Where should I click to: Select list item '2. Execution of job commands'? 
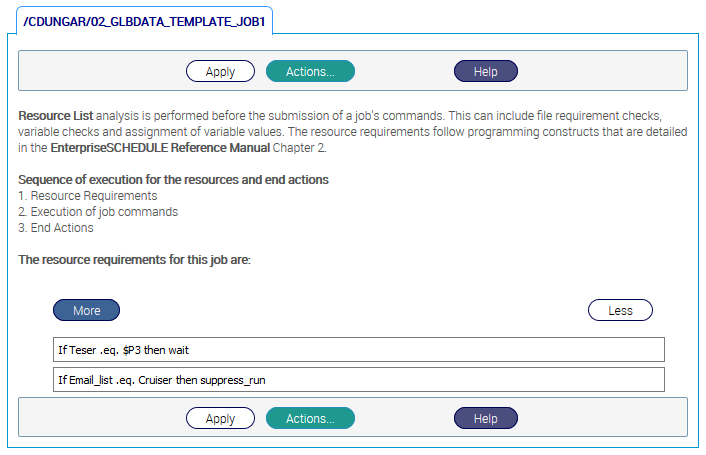(x=98, y=212)
